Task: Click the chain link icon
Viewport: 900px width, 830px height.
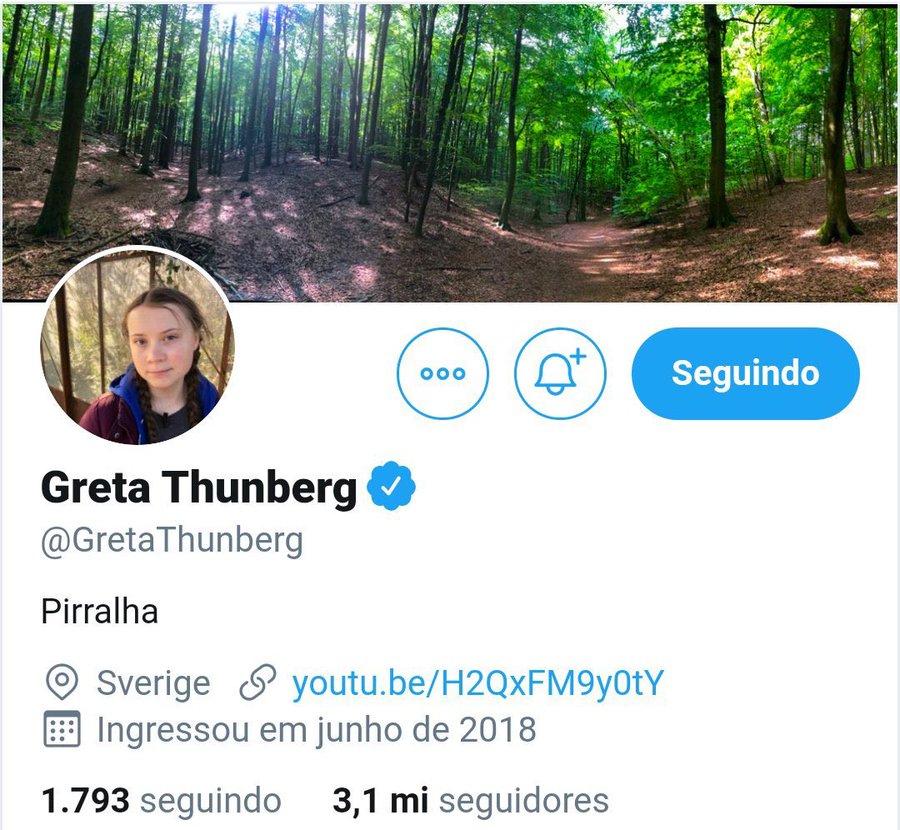Action: pos(257,682)
